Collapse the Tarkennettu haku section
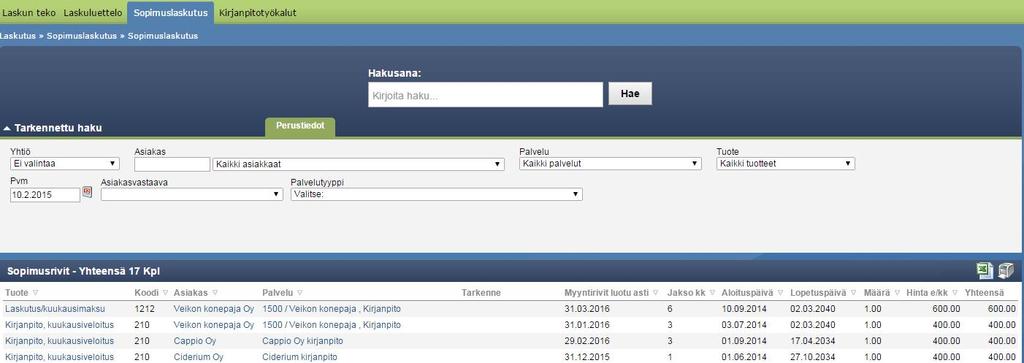Screen dimensions: 1024x363 pos(53,129)
